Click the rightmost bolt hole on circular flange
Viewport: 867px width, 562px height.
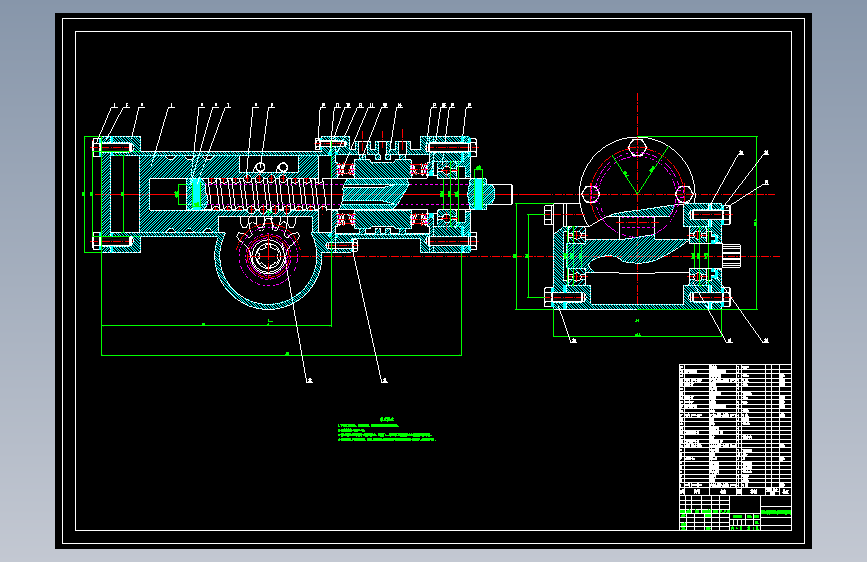point(684,193)
